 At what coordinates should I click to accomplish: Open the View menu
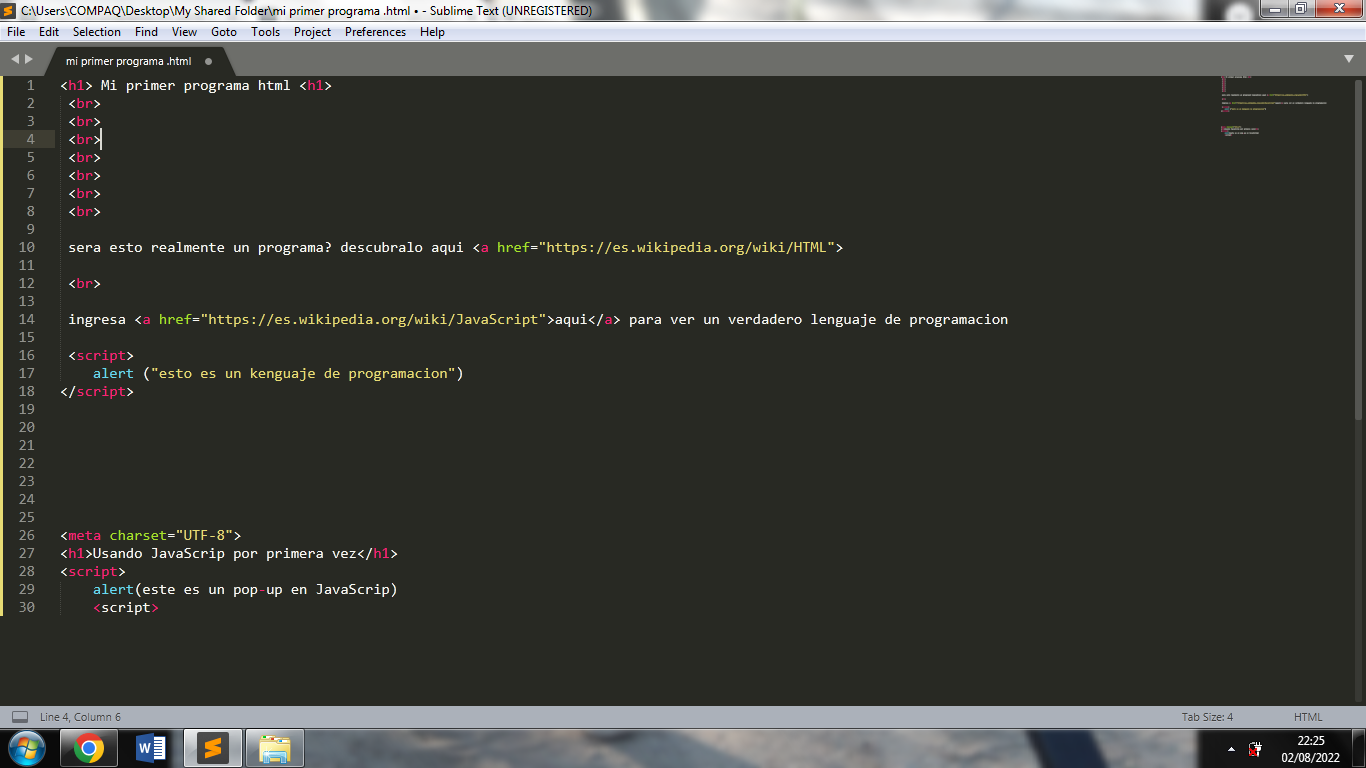coord(184,32)
